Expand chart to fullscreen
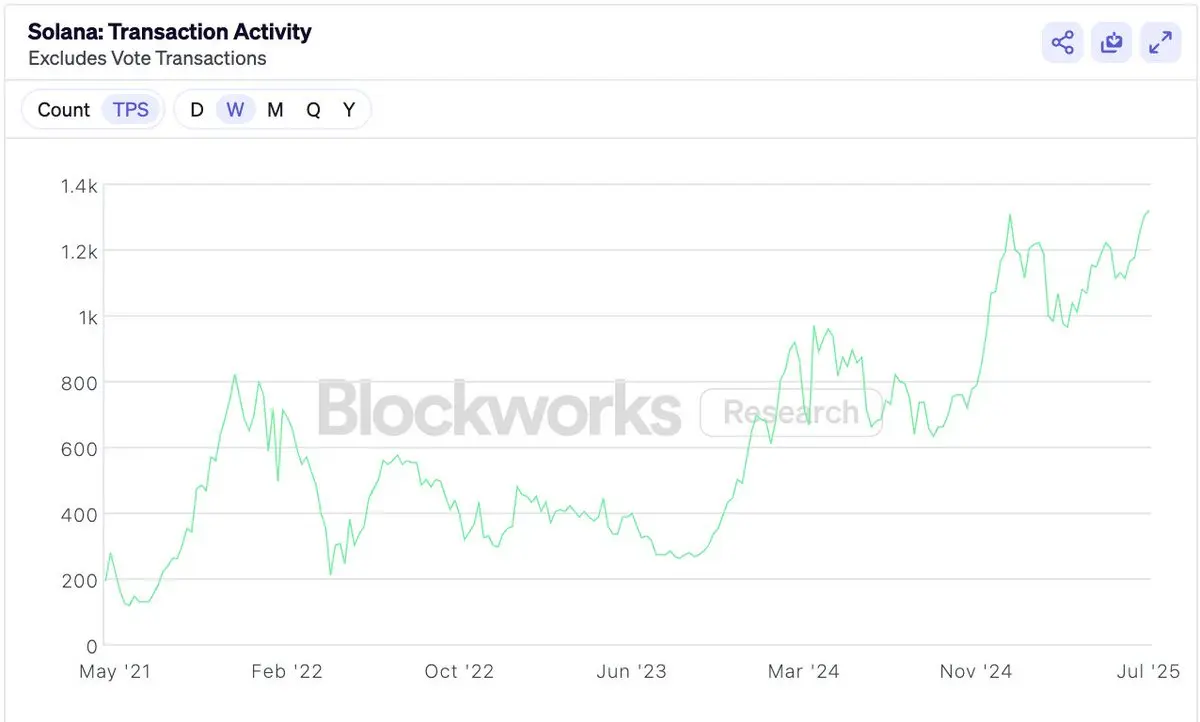Screen dimensions: 1200x722 coord(1160,43)
